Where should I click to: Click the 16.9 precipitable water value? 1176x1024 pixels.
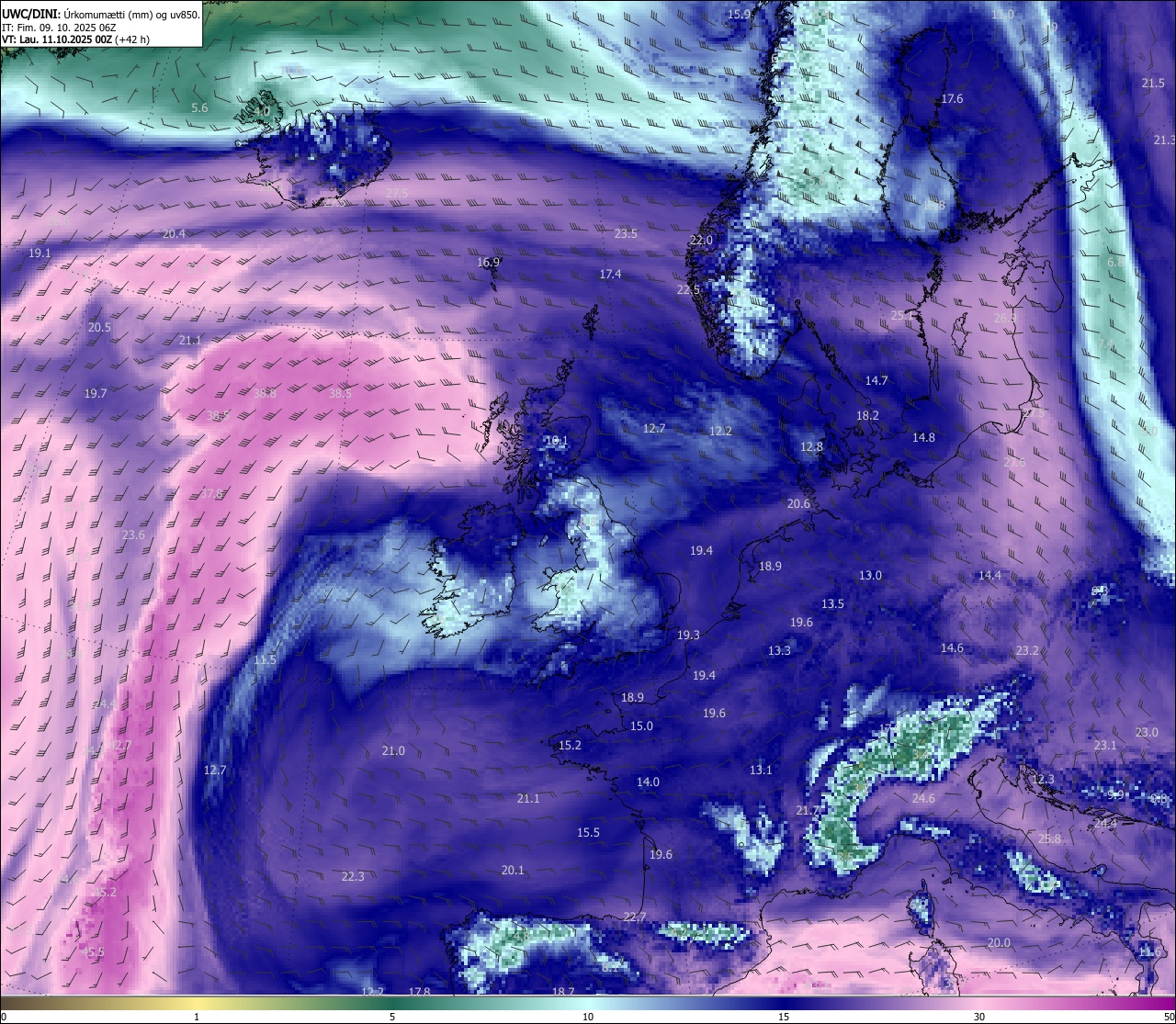[x=488, y=262]
